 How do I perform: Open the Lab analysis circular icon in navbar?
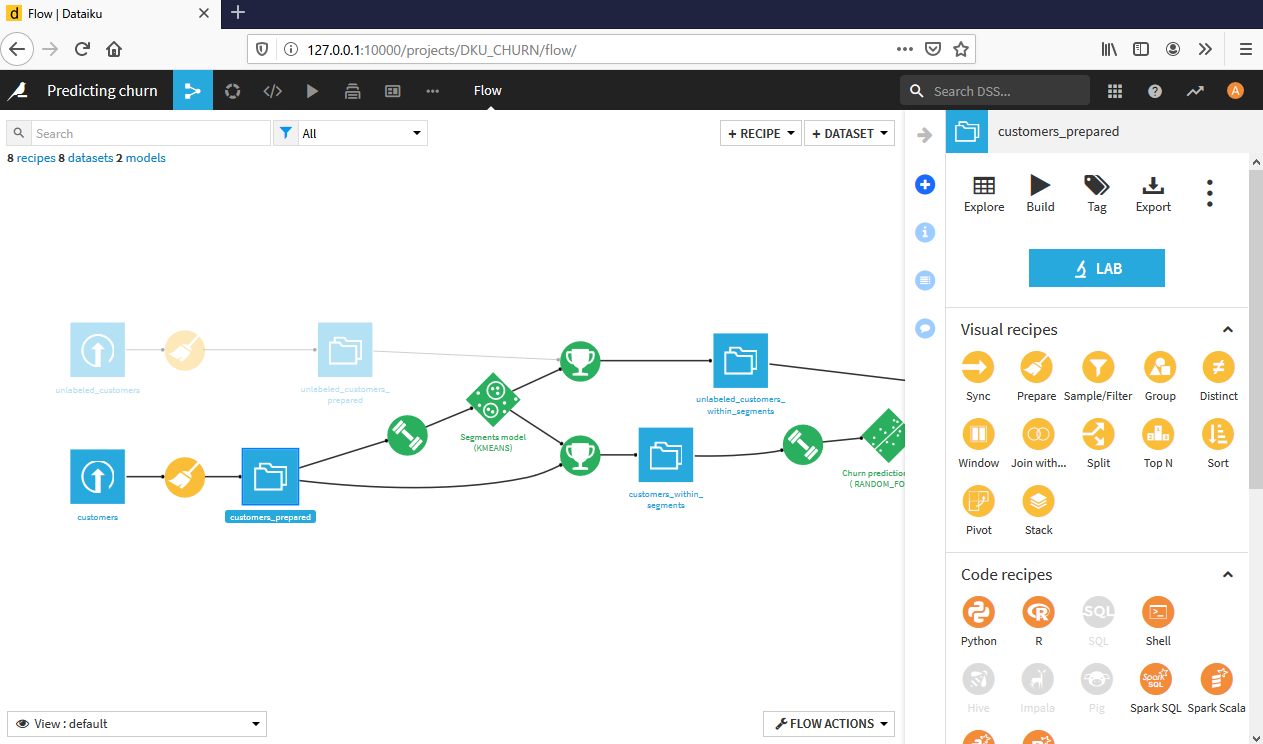pos(233,91)
